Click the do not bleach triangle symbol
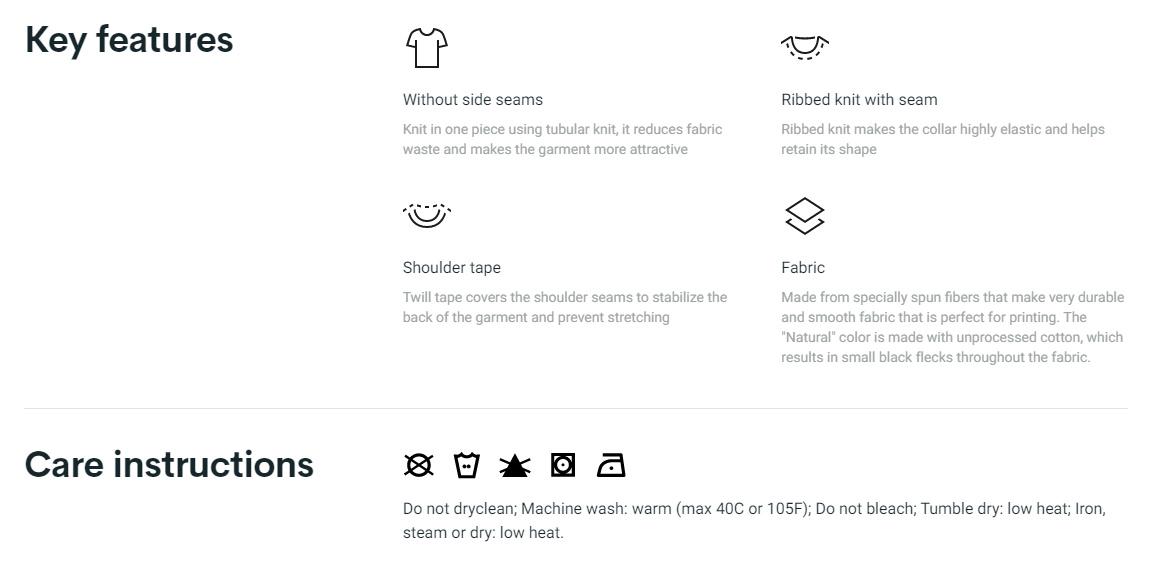 pyautogui.click(x=515, y=466)
